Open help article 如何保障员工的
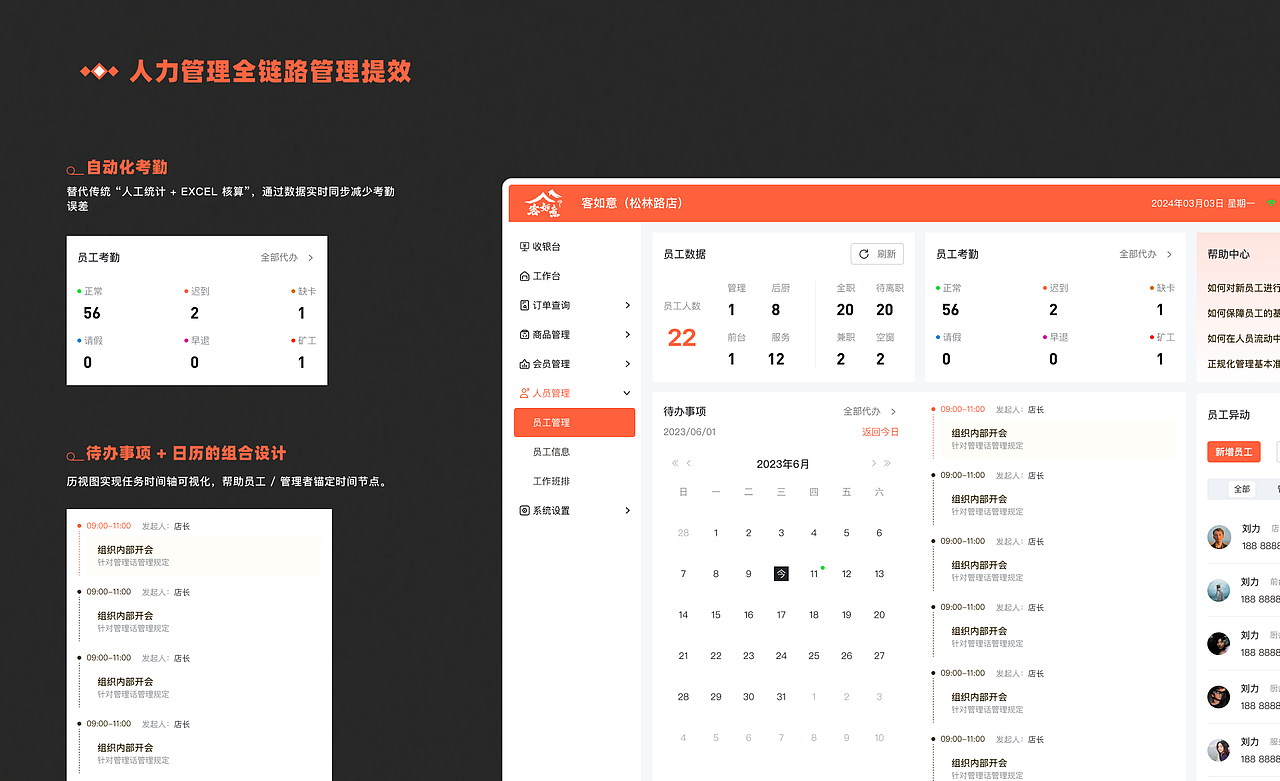 pyautogui.click(x=1243, y=313)
